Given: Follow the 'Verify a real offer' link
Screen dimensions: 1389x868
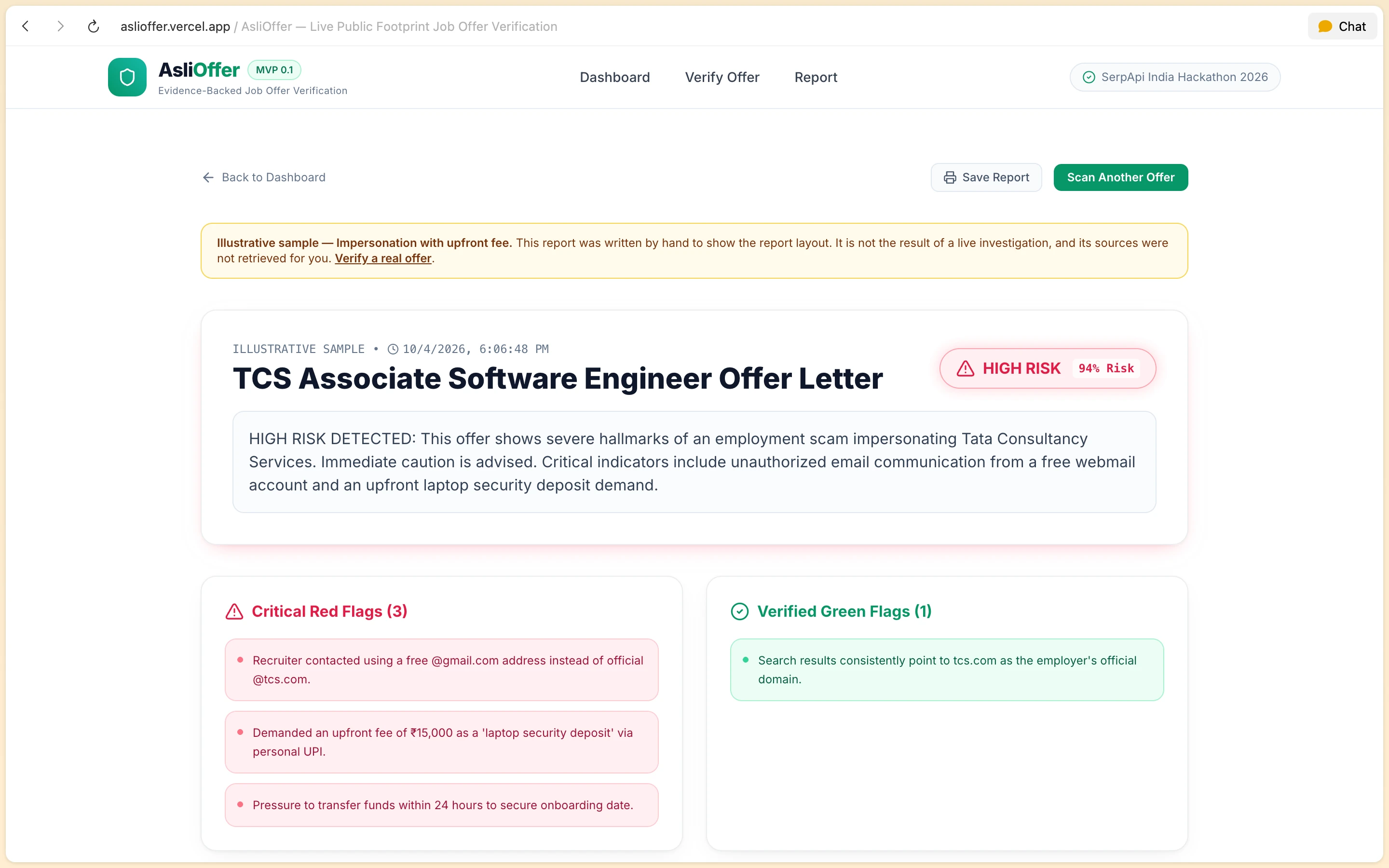Looking at the screenshot, I should [x=383, y=258].
